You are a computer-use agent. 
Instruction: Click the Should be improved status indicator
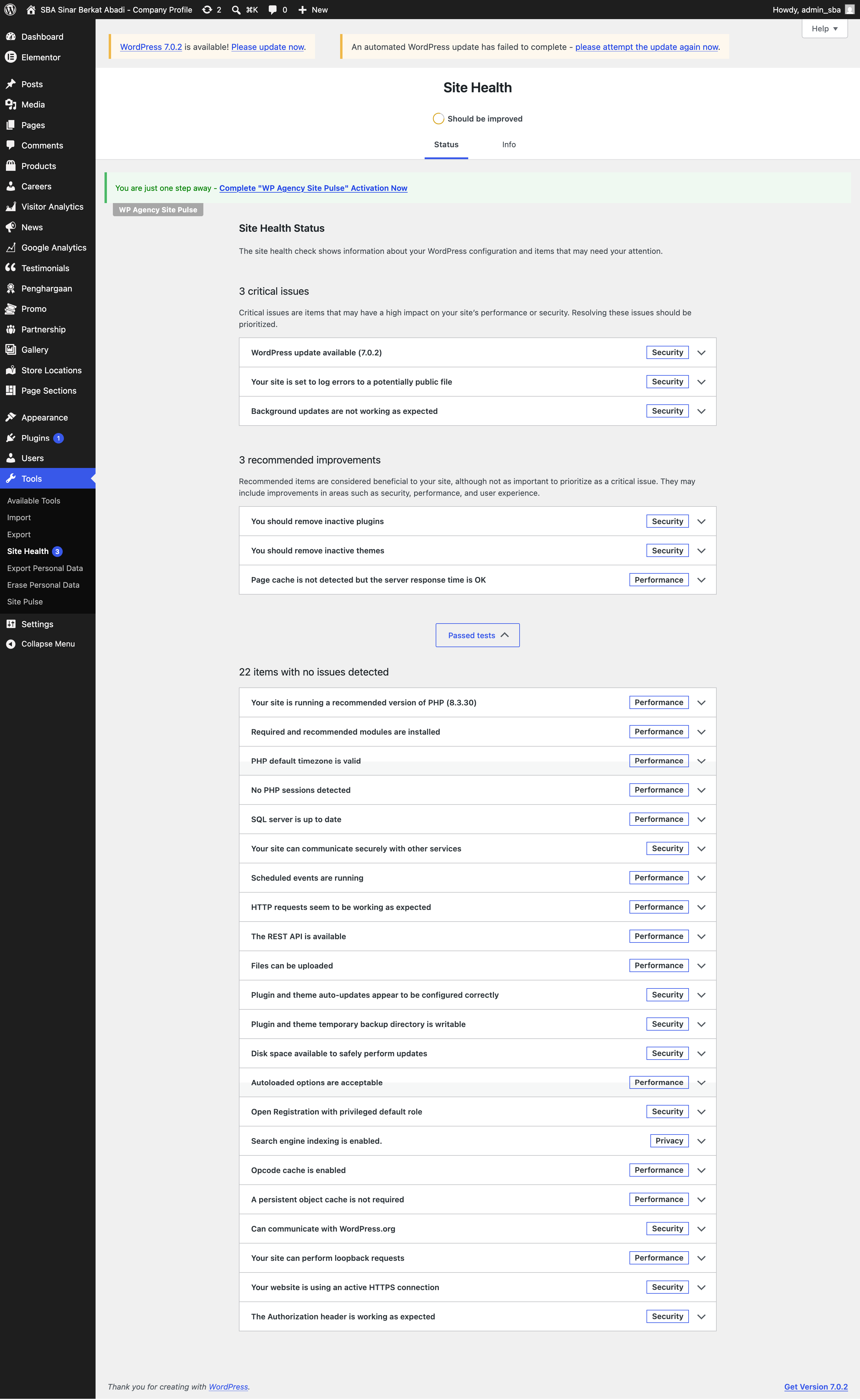pos(477,119)
